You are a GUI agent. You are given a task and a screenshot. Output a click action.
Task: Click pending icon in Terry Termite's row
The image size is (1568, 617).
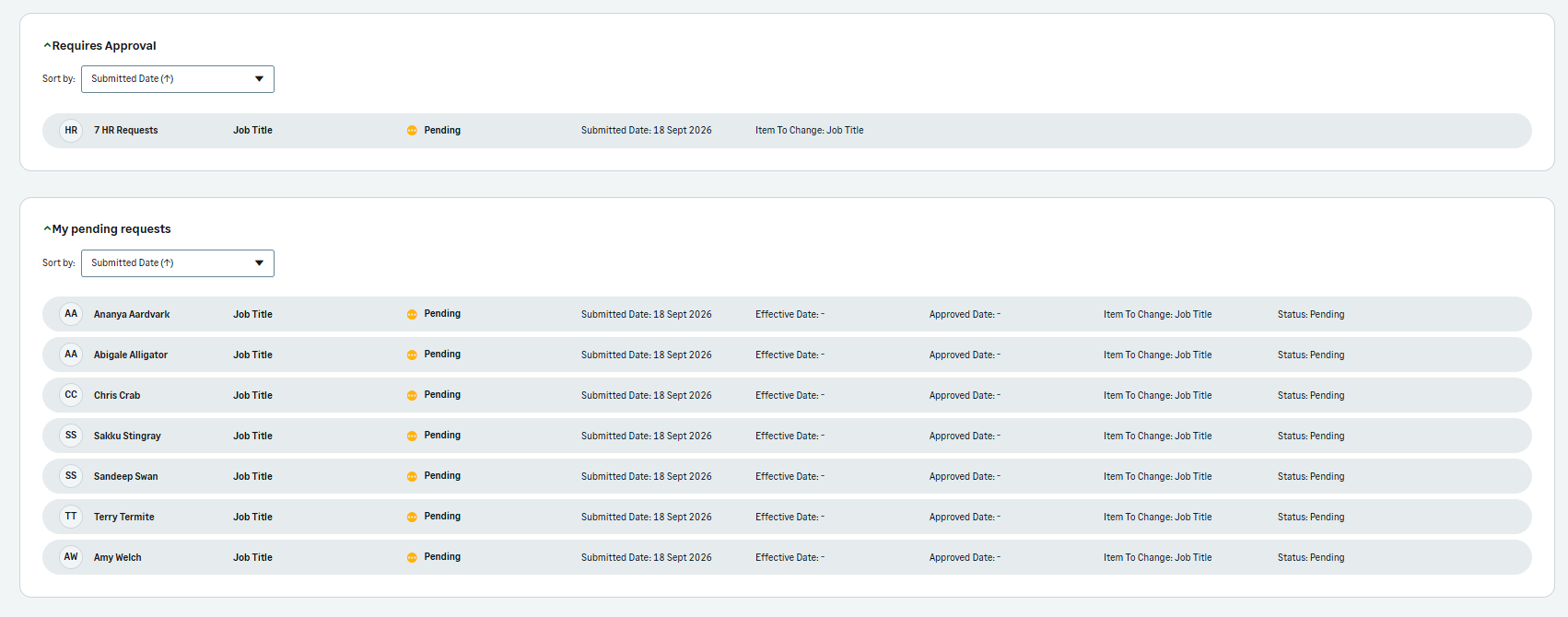412,517
